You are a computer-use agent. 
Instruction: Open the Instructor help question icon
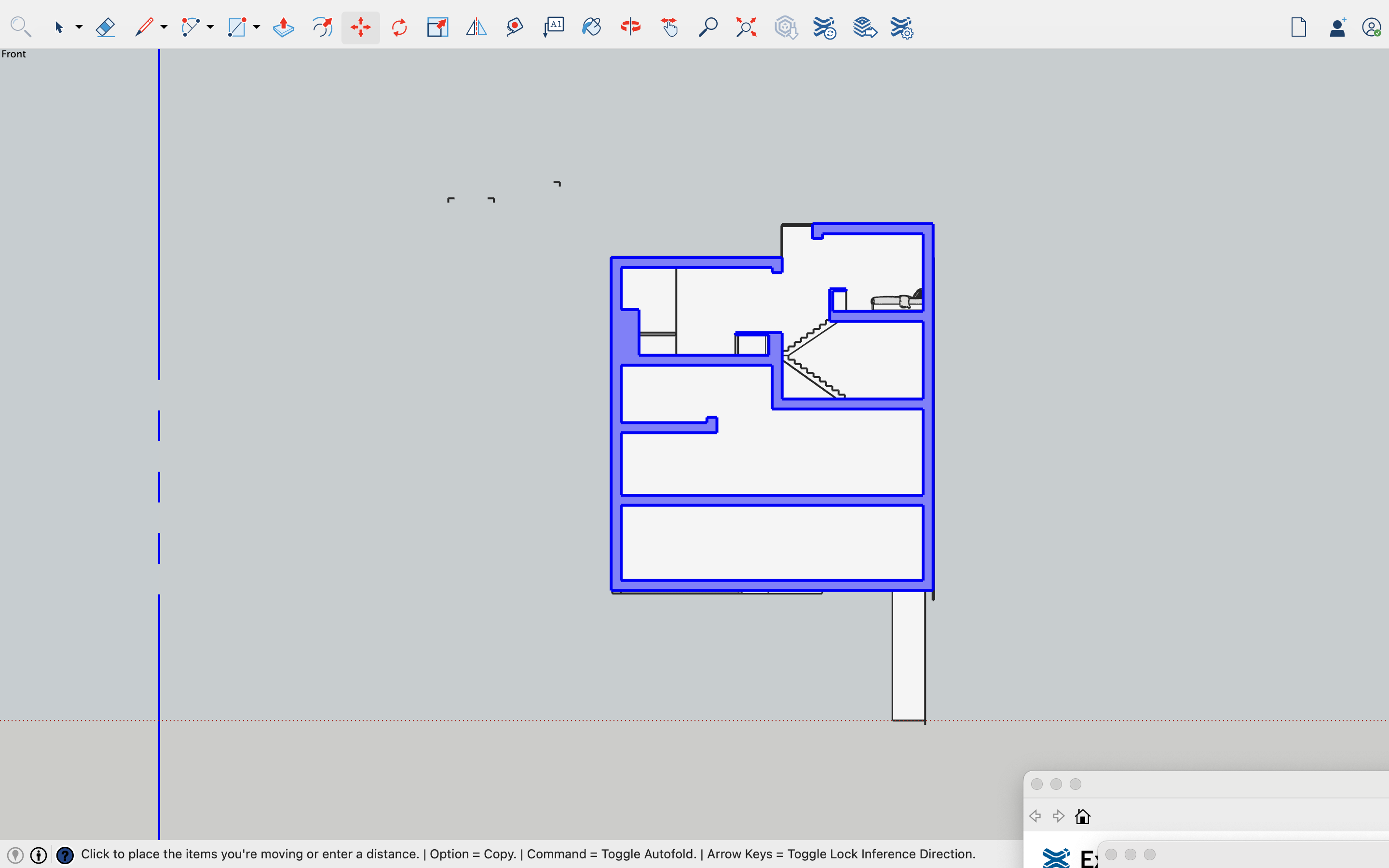pos(65,855)
